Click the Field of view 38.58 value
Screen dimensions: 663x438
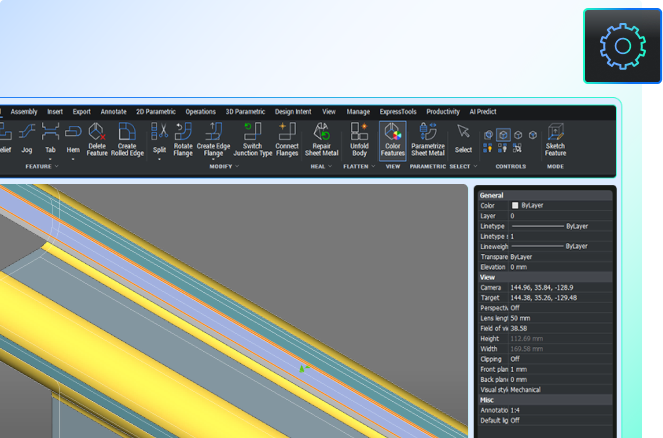tap(560, 328)
